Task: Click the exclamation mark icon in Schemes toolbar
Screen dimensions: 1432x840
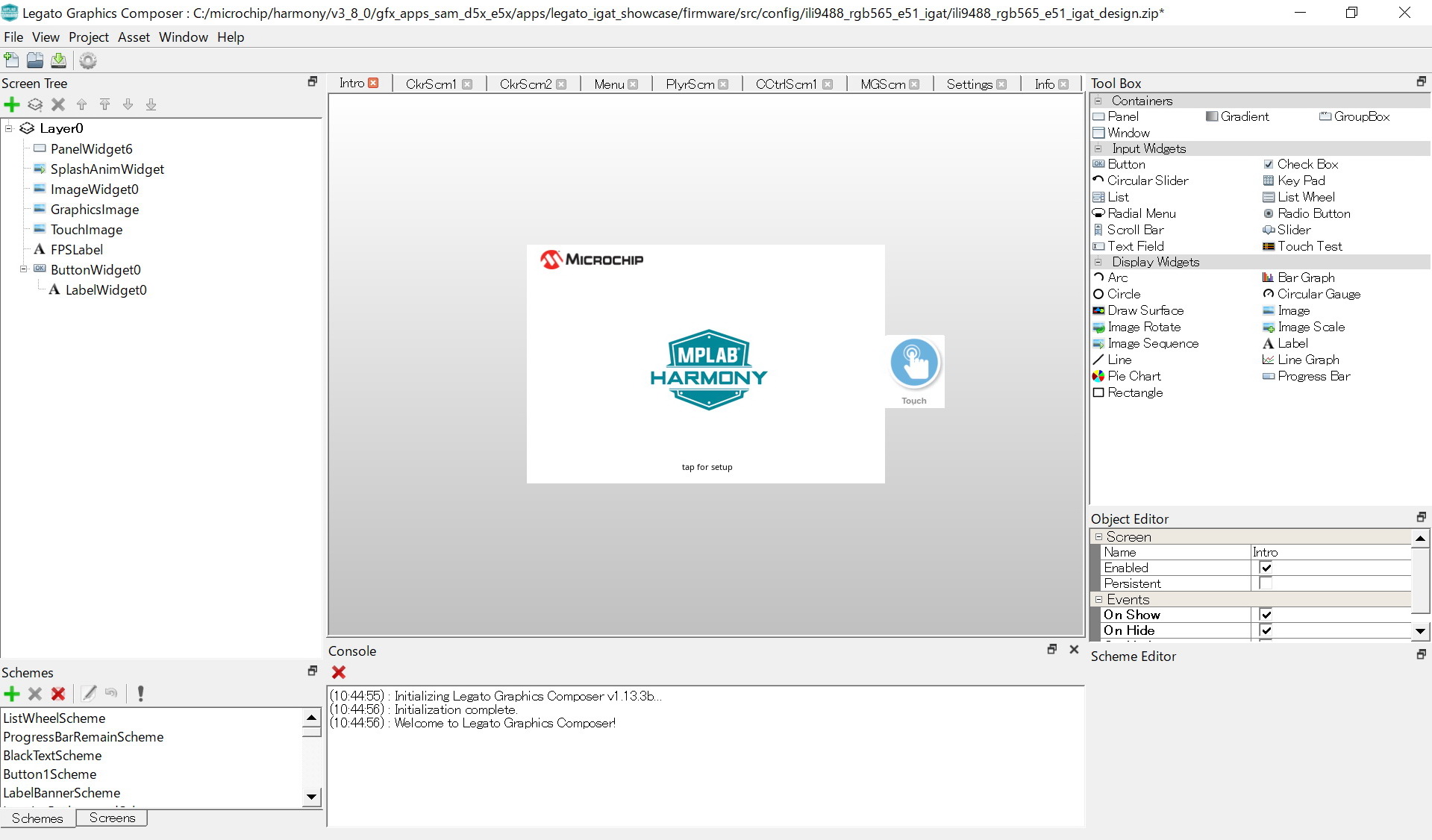Action: (x=140, y=694)
